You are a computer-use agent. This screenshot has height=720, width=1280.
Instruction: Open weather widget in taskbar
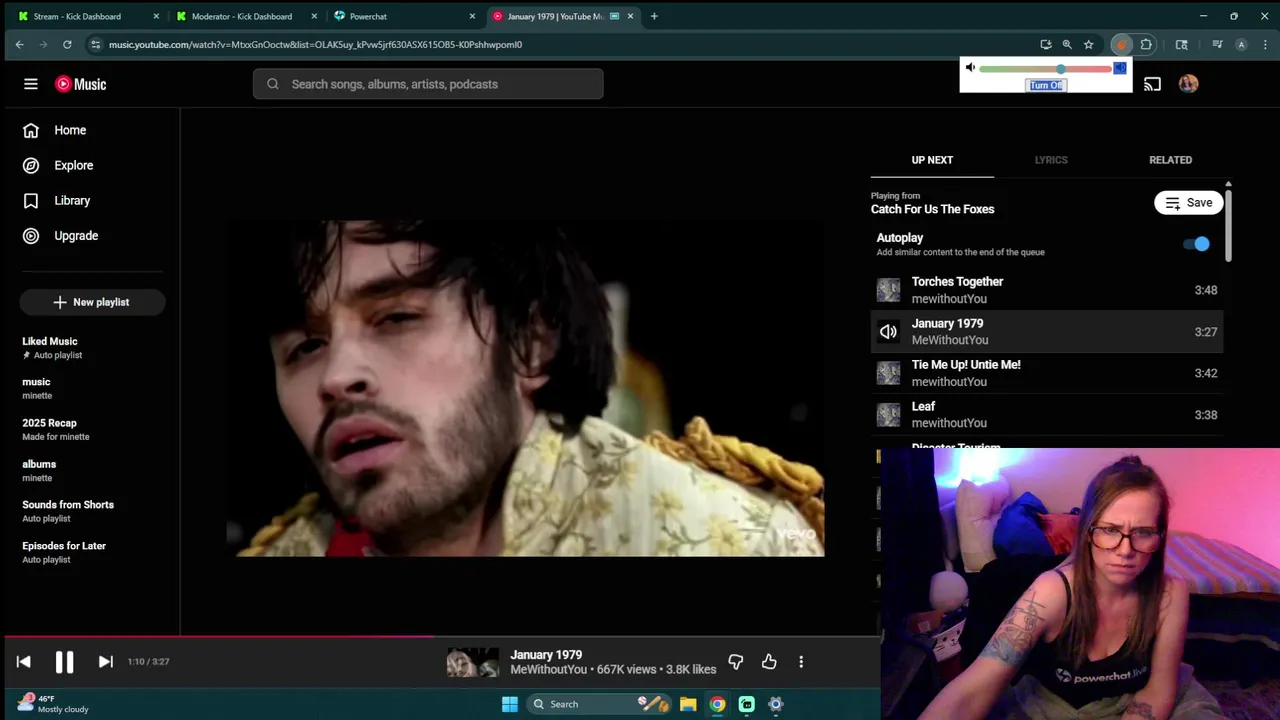pos(52,704)
